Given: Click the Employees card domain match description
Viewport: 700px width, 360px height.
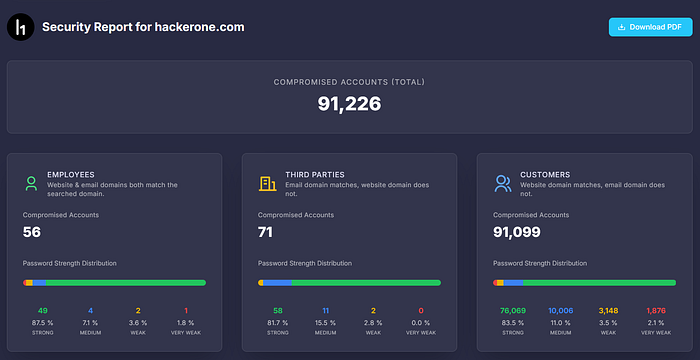Looking at the screenshot, I should click(x=112, y=189).
